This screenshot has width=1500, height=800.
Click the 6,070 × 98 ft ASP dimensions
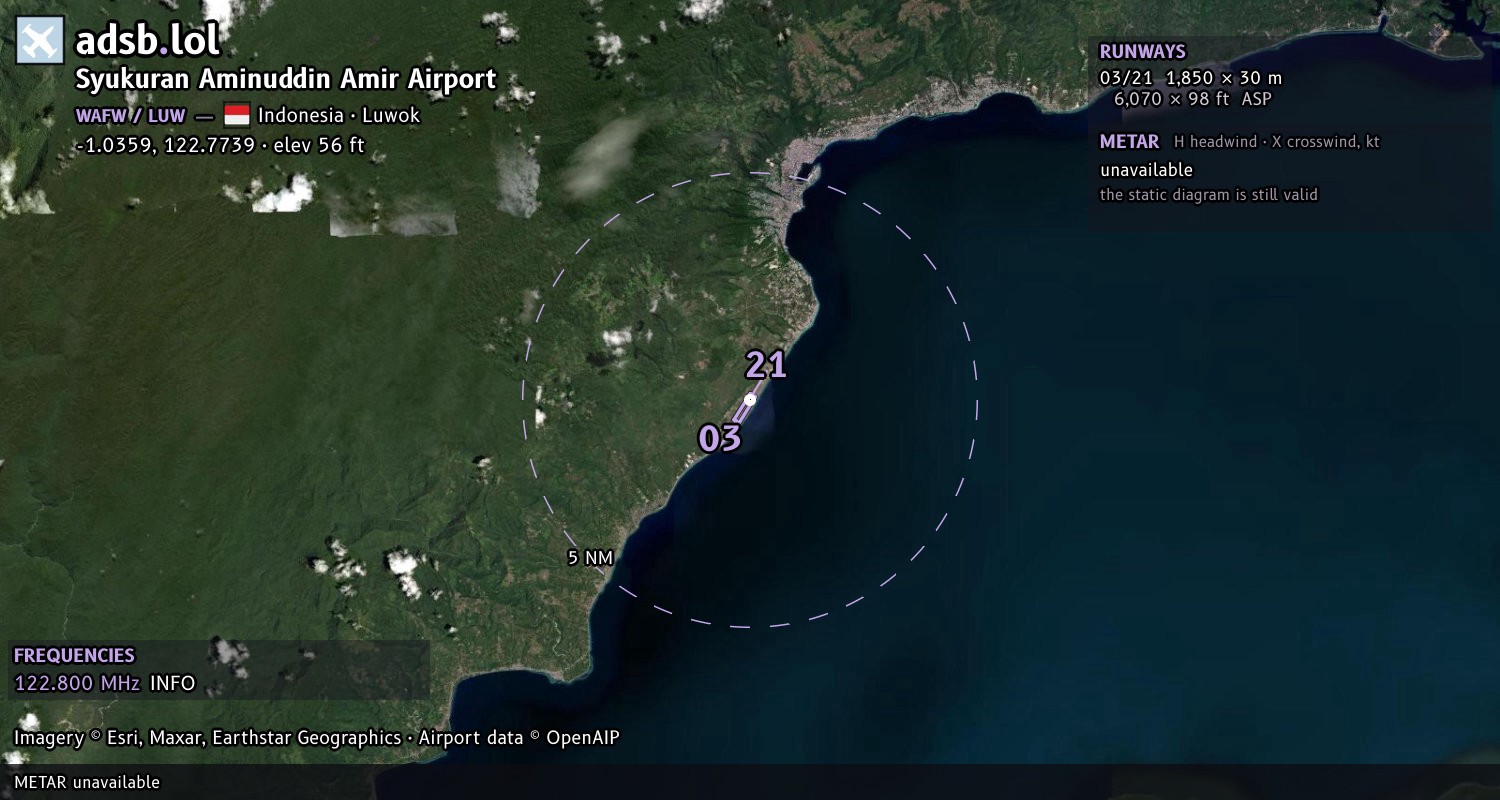click(x=1192, y=99)
